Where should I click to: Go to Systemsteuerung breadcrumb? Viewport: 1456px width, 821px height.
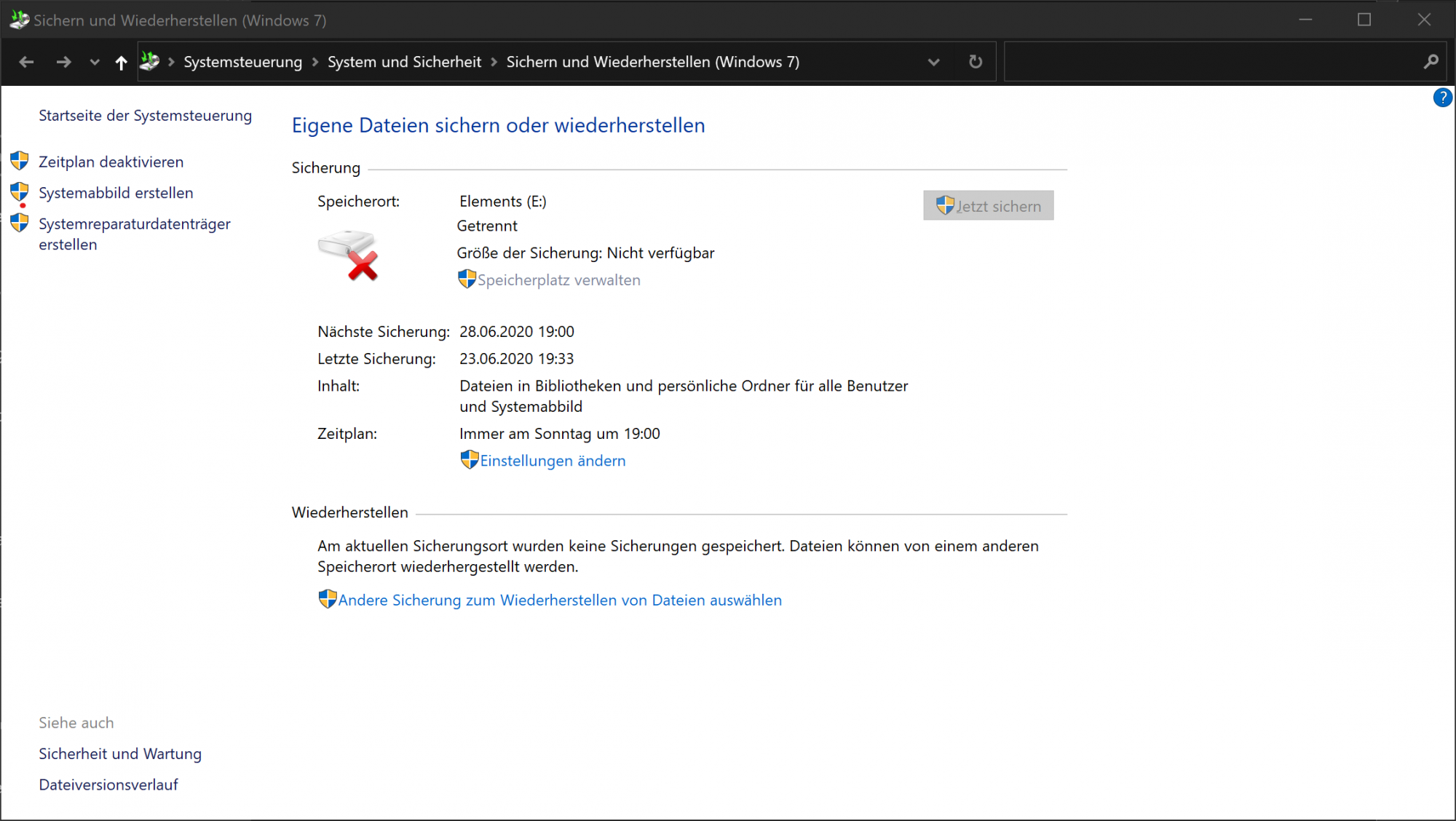242,62
